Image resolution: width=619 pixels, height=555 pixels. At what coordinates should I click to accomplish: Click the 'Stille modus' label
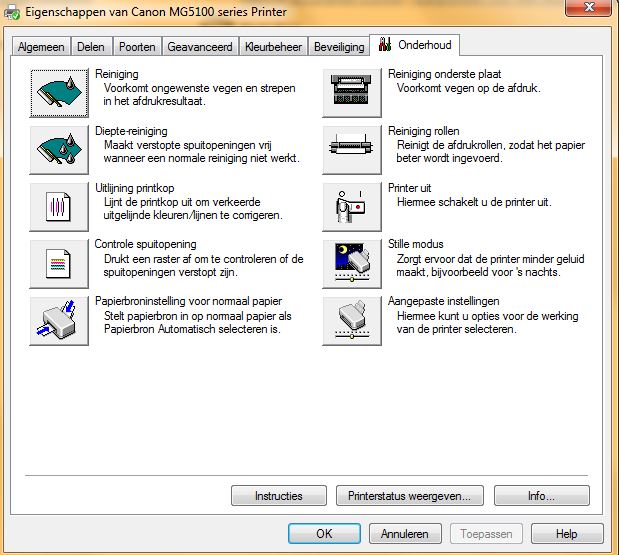416,244
